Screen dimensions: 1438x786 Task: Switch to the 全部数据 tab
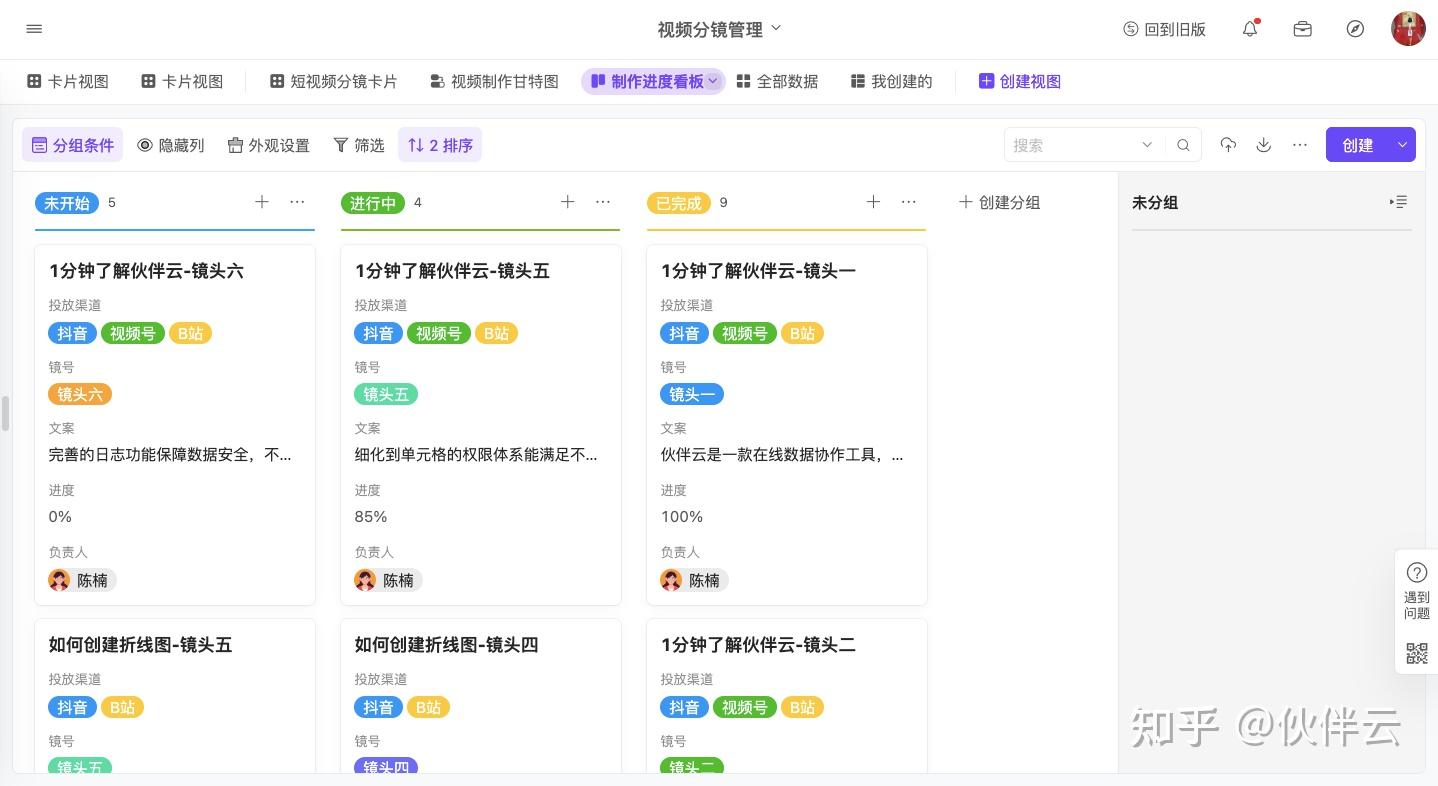point(777,82)
